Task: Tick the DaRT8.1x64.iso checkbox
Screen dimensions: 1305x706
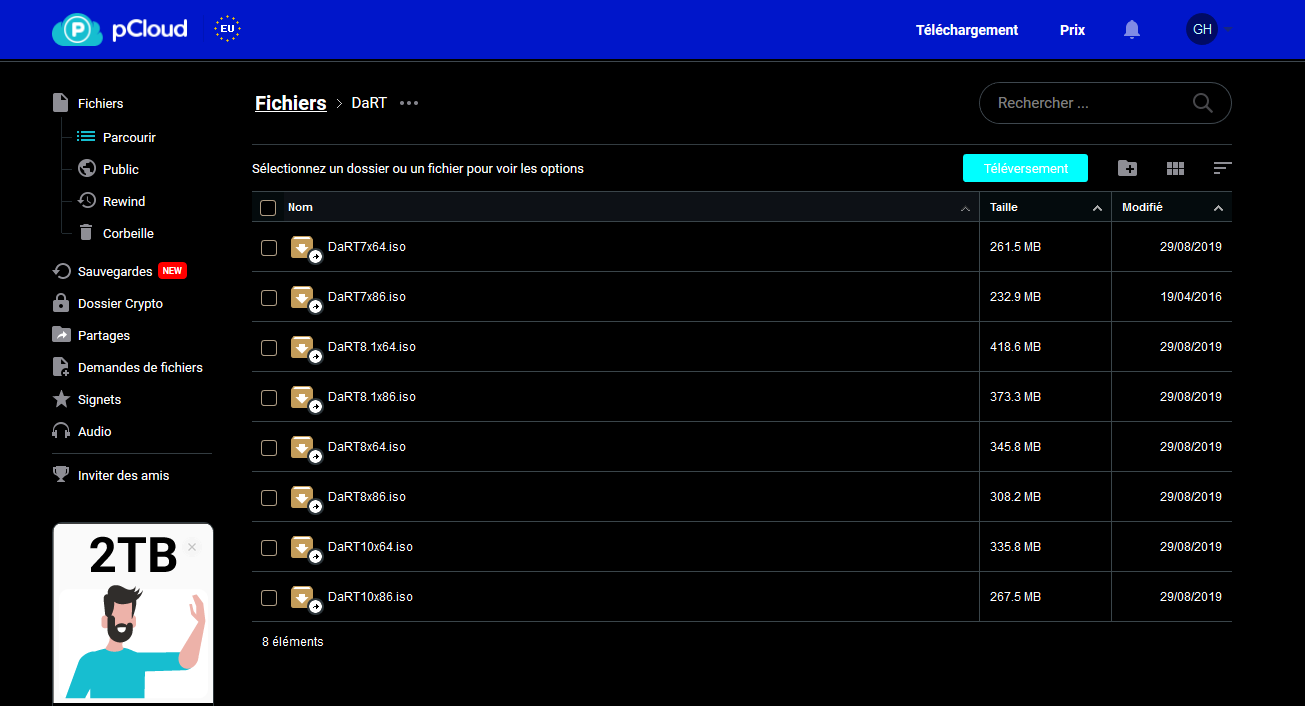Action: coord(269,348)
